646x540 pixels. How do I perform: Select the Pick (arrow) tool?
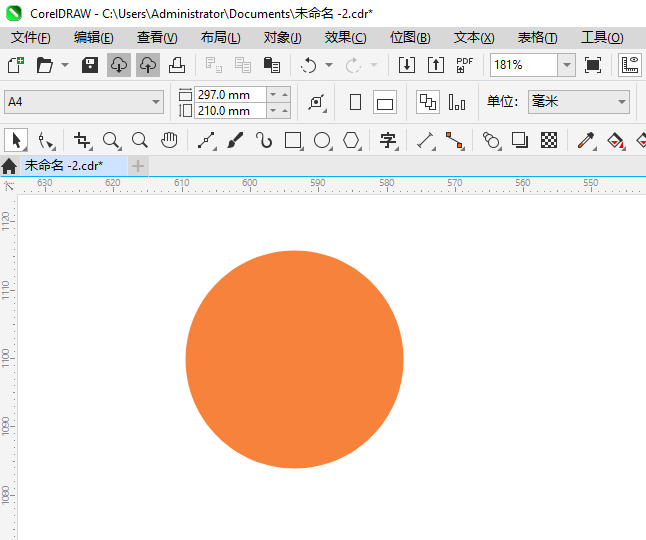(15, 140)
